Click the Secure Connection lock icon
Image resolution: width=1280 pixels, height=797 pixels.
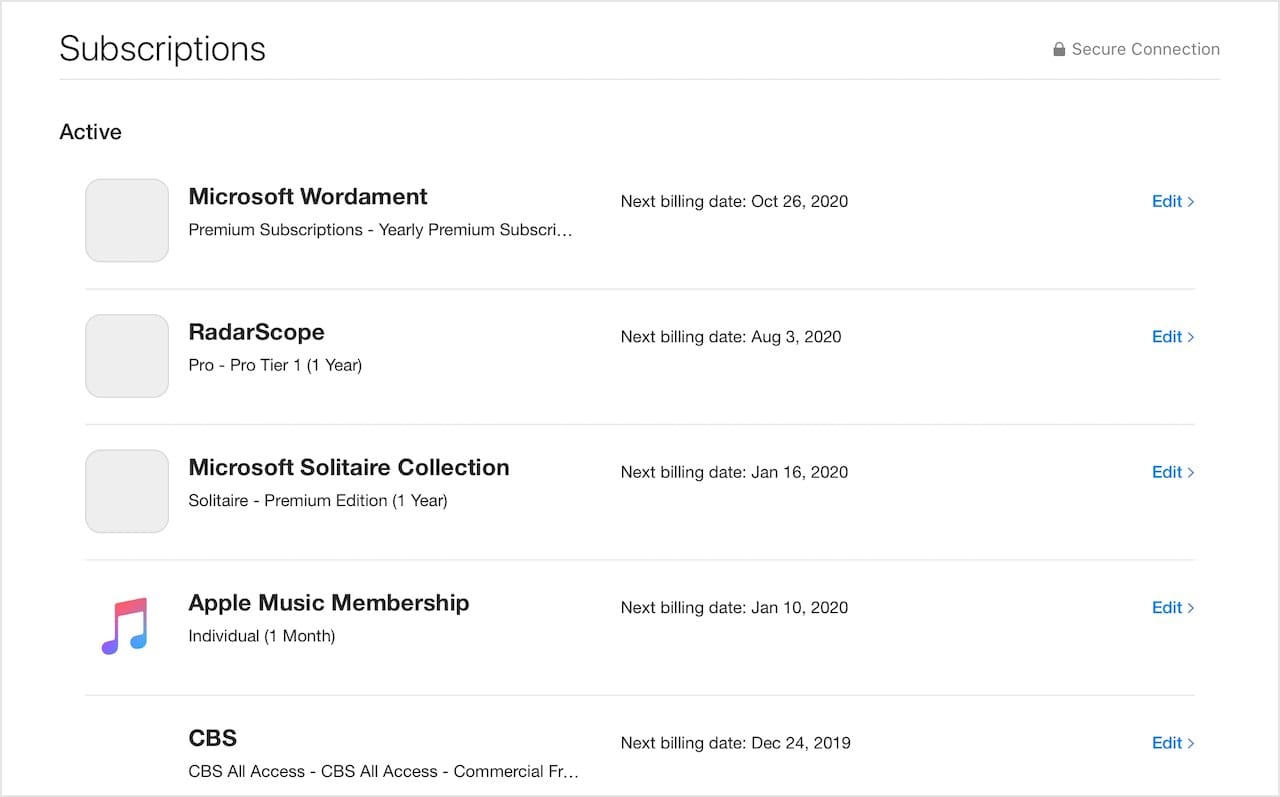click(1059, 49)
